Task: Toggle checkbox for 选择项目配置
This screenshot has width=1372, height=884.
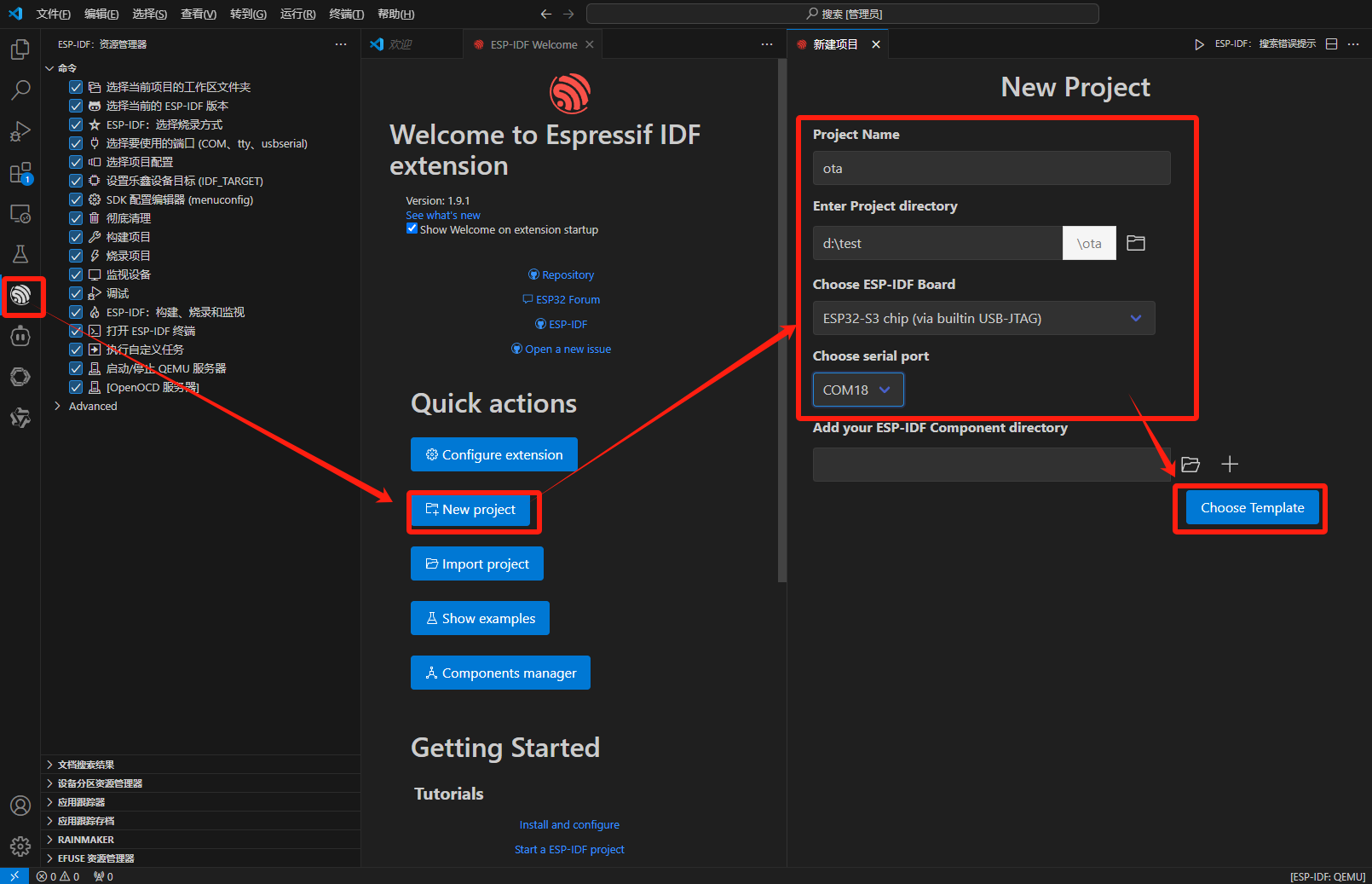Action: point(76,162)
